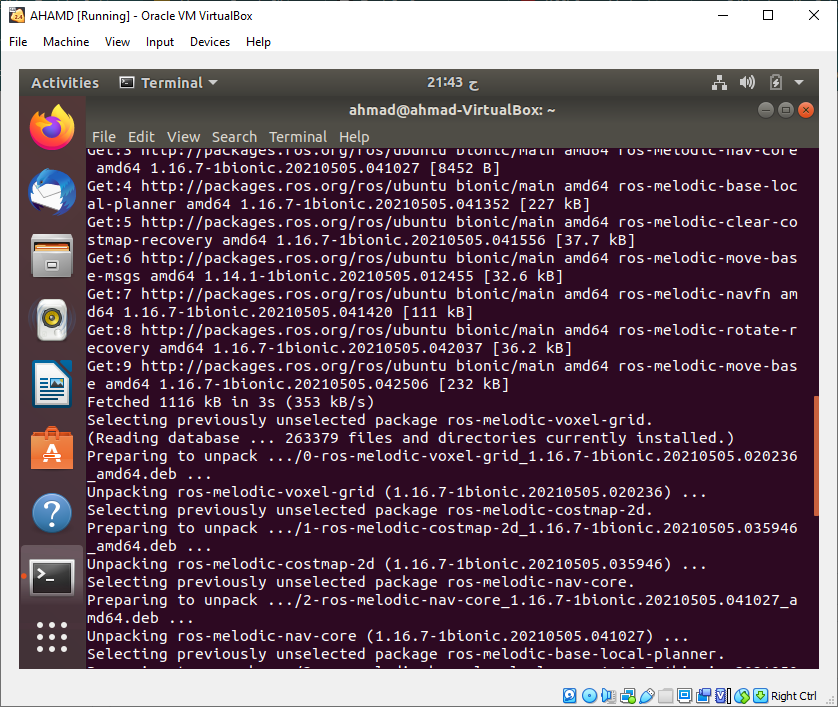The width and height of the screenshot is (838, 707).
Task: Toggle the network indicator in Ubuntu top bar
Action: coord(720,82)
